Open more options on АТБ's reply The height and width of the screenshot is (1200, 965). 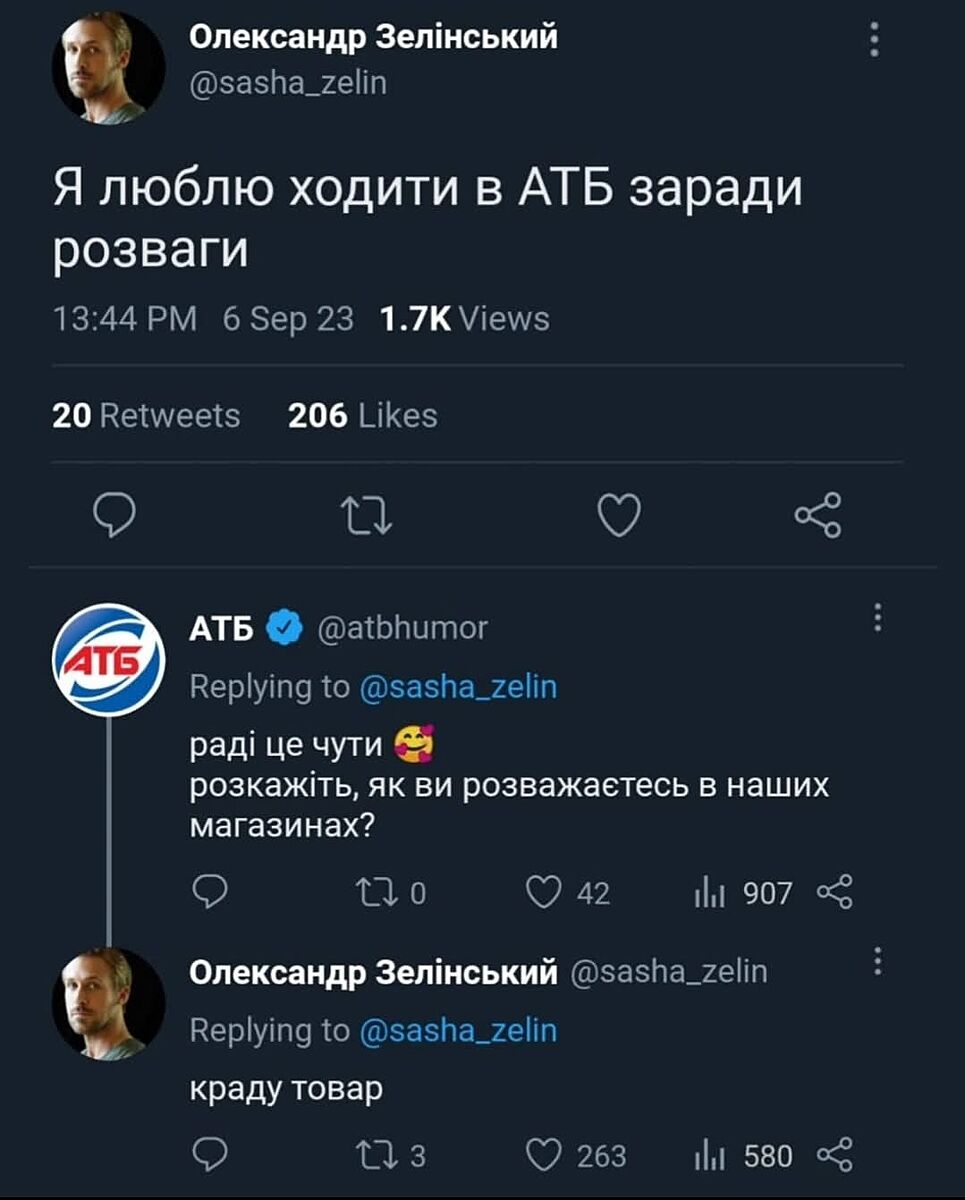pos(877,618)
